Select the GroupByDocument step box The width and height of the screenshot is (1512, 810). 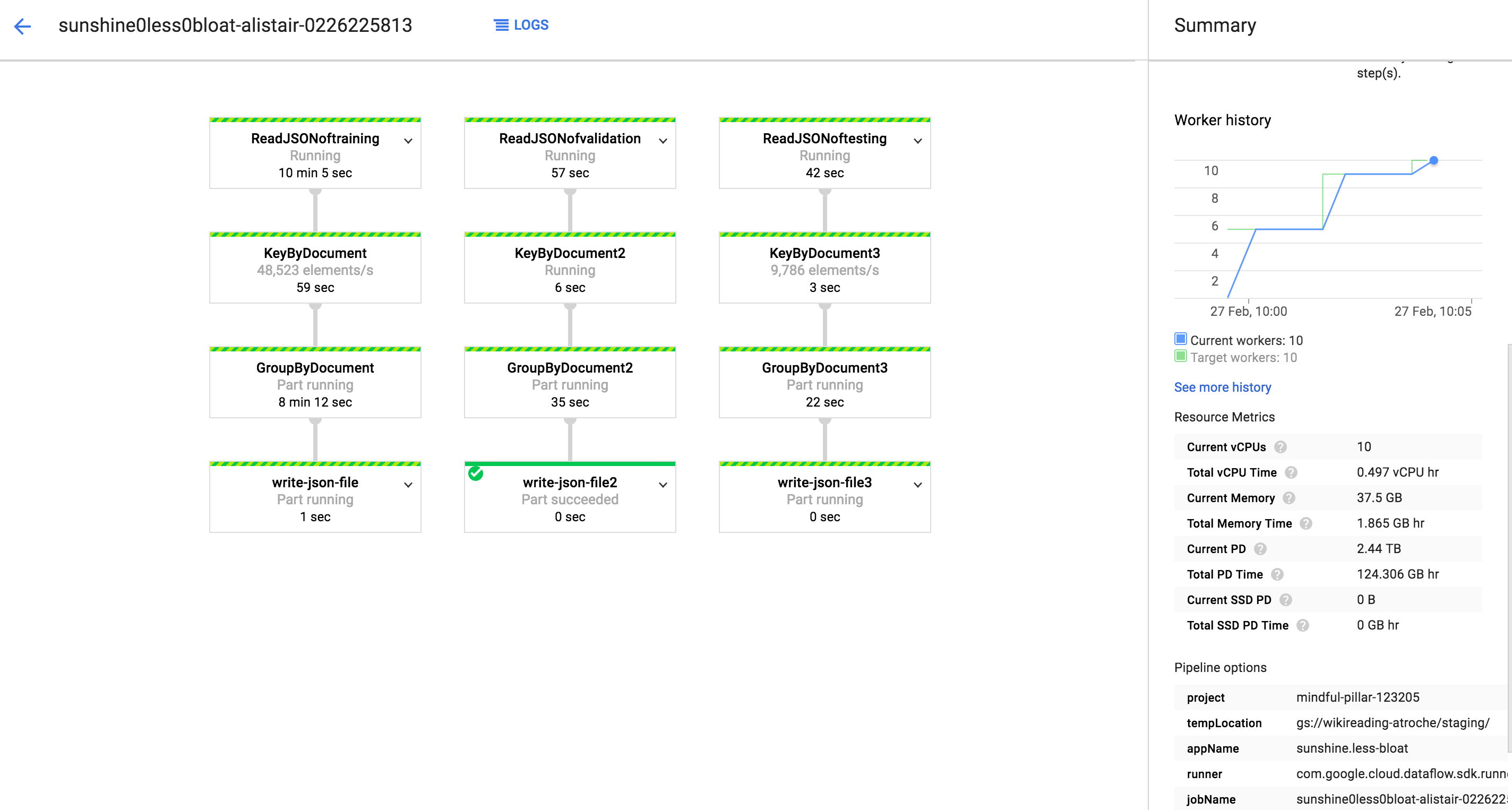pos(315,383)
